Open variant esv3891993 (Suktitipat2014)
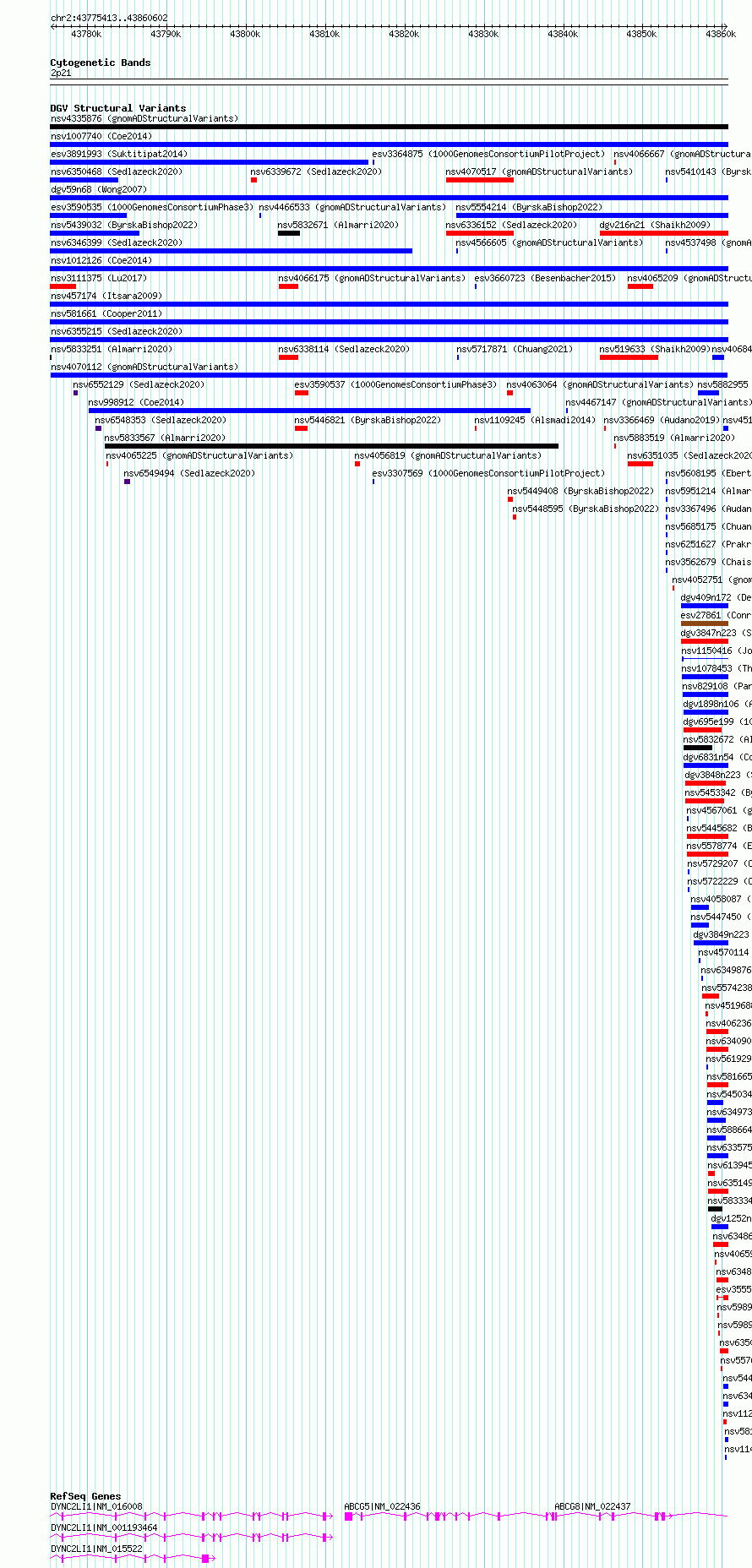This screenshot has height=1568, width=752. (x=119, y=154)
